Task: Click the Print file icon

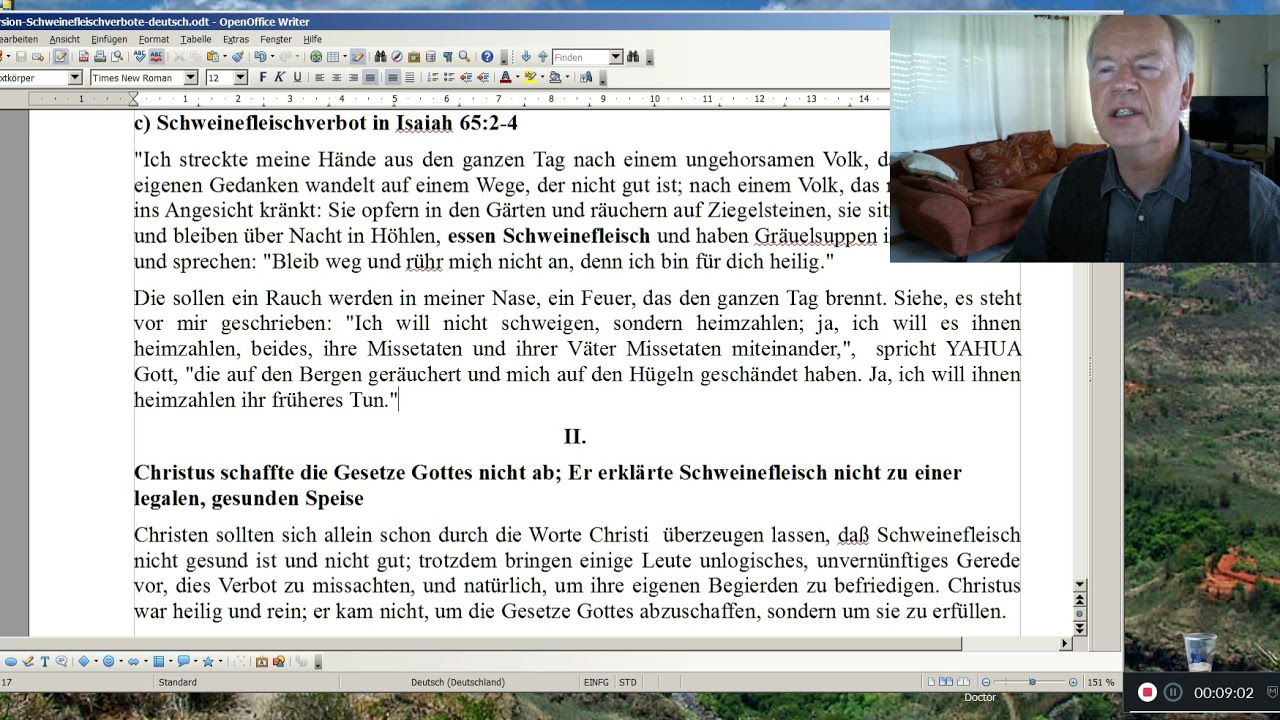Action: point(100,57)
